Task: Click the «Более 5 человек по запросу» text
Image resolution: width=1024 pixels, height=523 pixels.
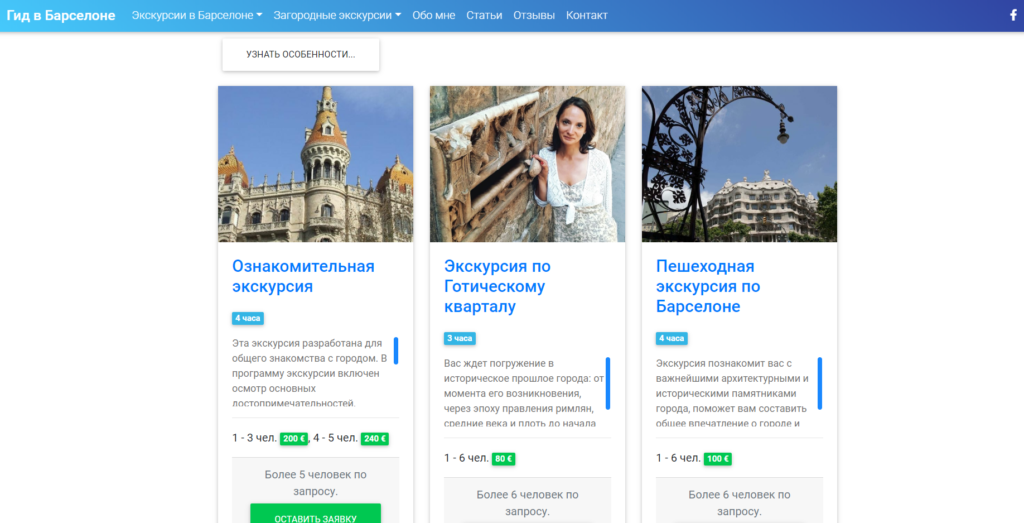Action: click(x=315, y=483)
